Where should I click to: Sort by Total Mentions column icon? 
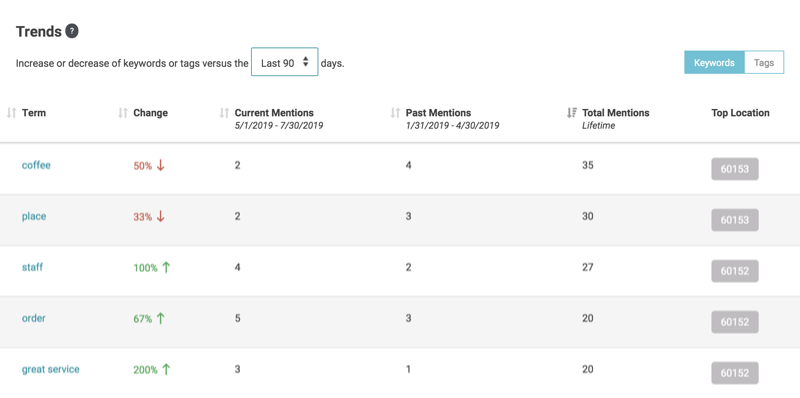coord(572,113)
